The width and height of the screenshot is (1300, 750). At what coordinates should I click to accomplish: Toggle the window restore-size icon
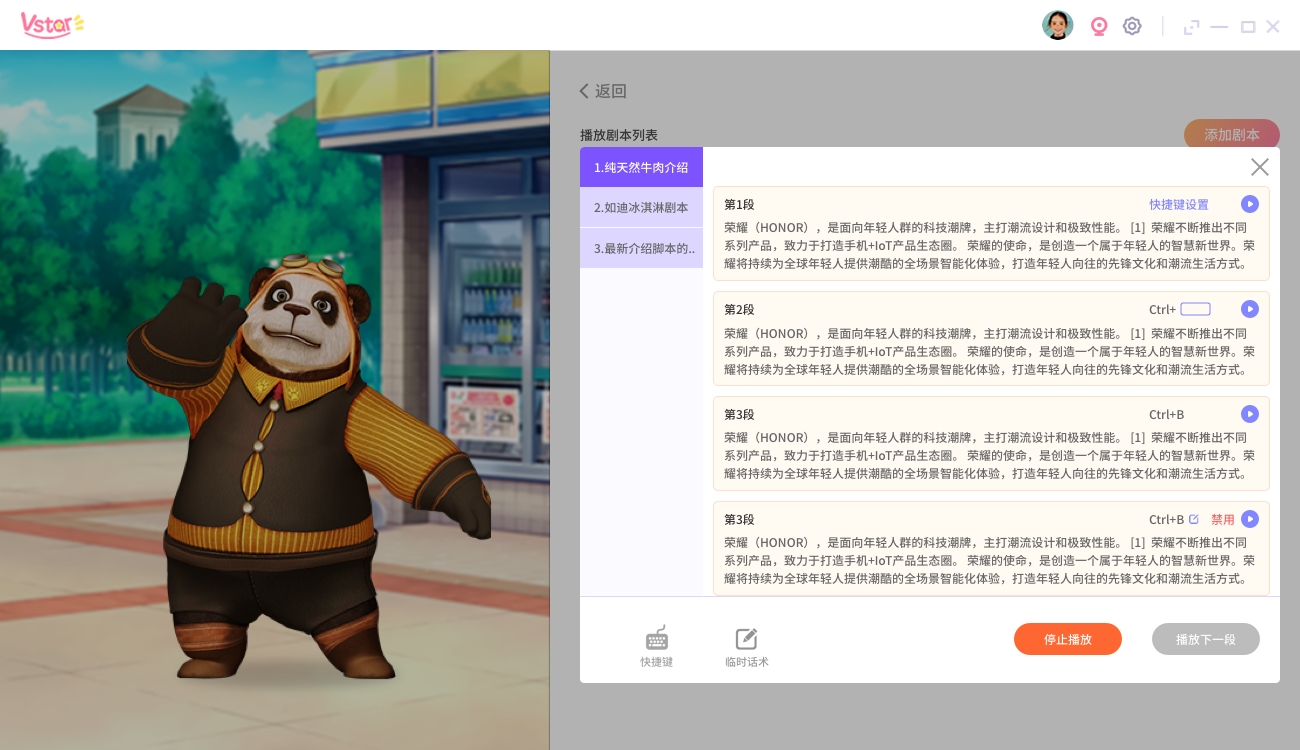pos(1191,27)
